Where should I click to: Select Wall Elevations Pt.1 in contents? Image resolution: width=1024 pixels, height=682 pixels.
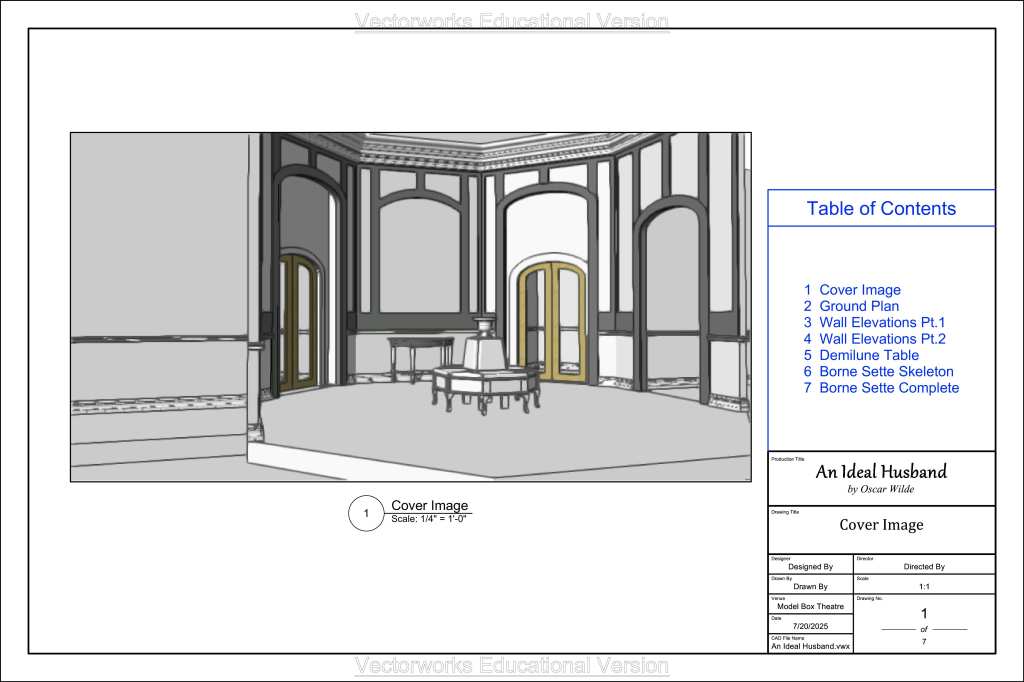[881, 322]
